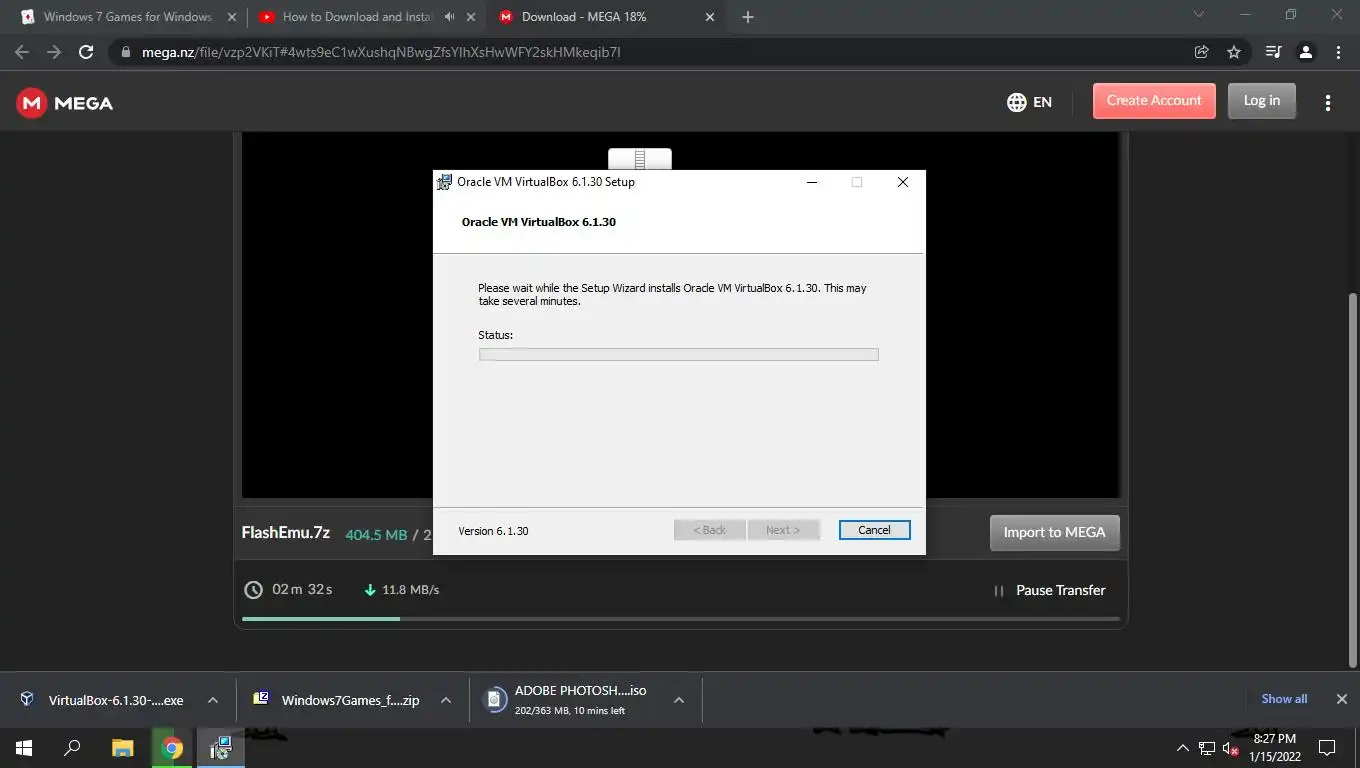Open the Chrome profile icon
1360x768 pixels.
1306,52
